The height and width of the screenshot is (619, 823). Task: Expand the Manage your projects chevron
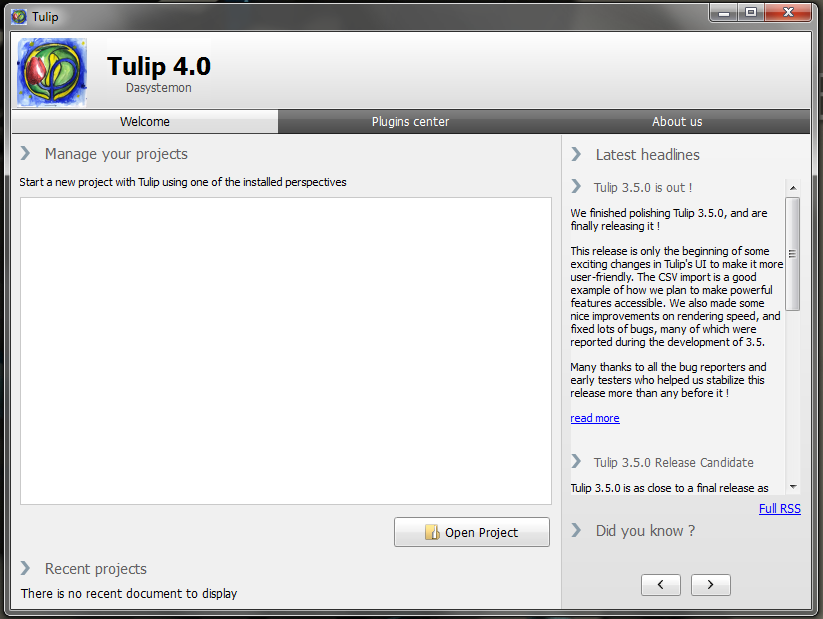(25, 153)
